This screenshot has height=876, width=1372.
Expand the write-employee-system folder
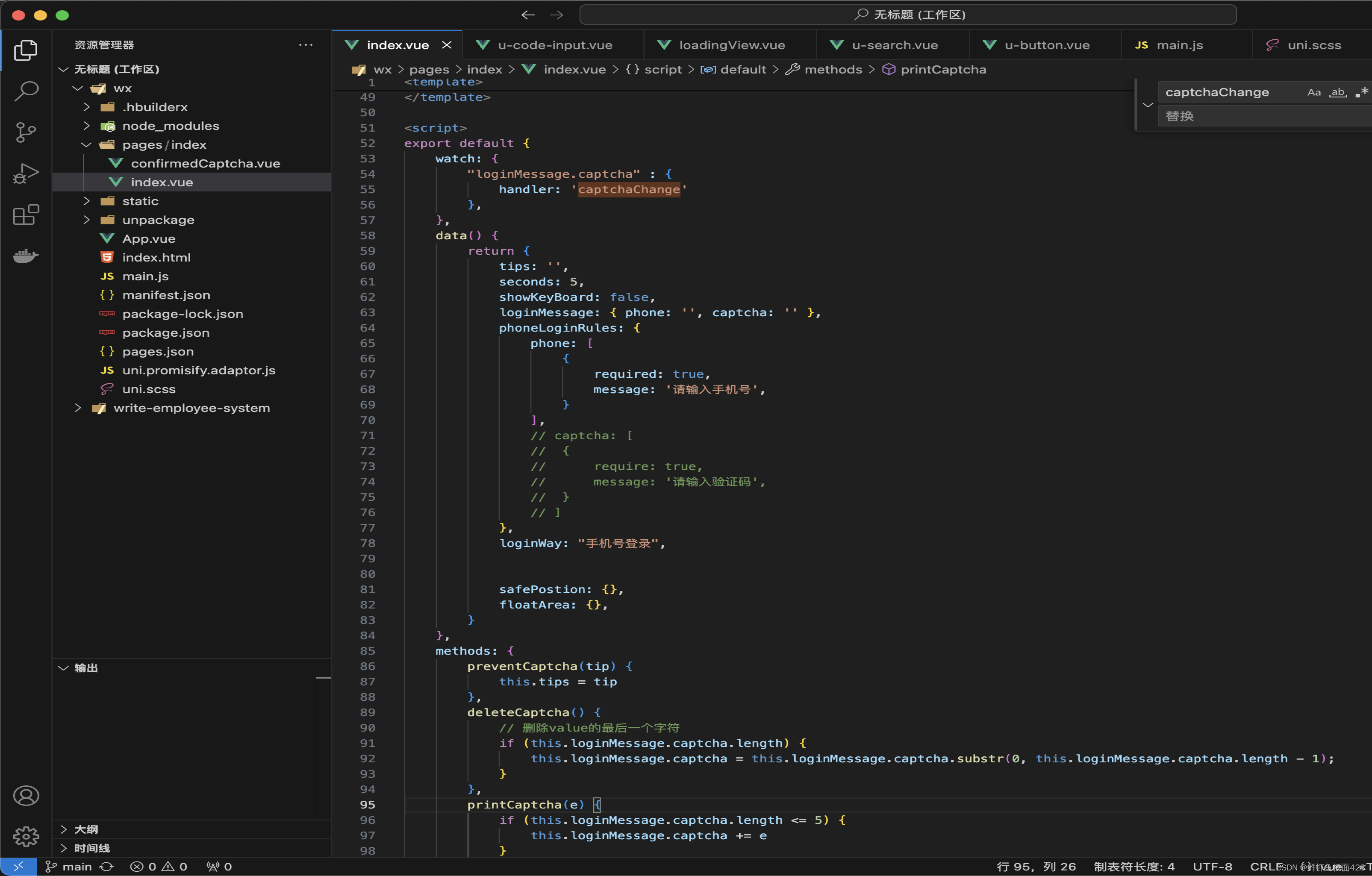[77, 408]
